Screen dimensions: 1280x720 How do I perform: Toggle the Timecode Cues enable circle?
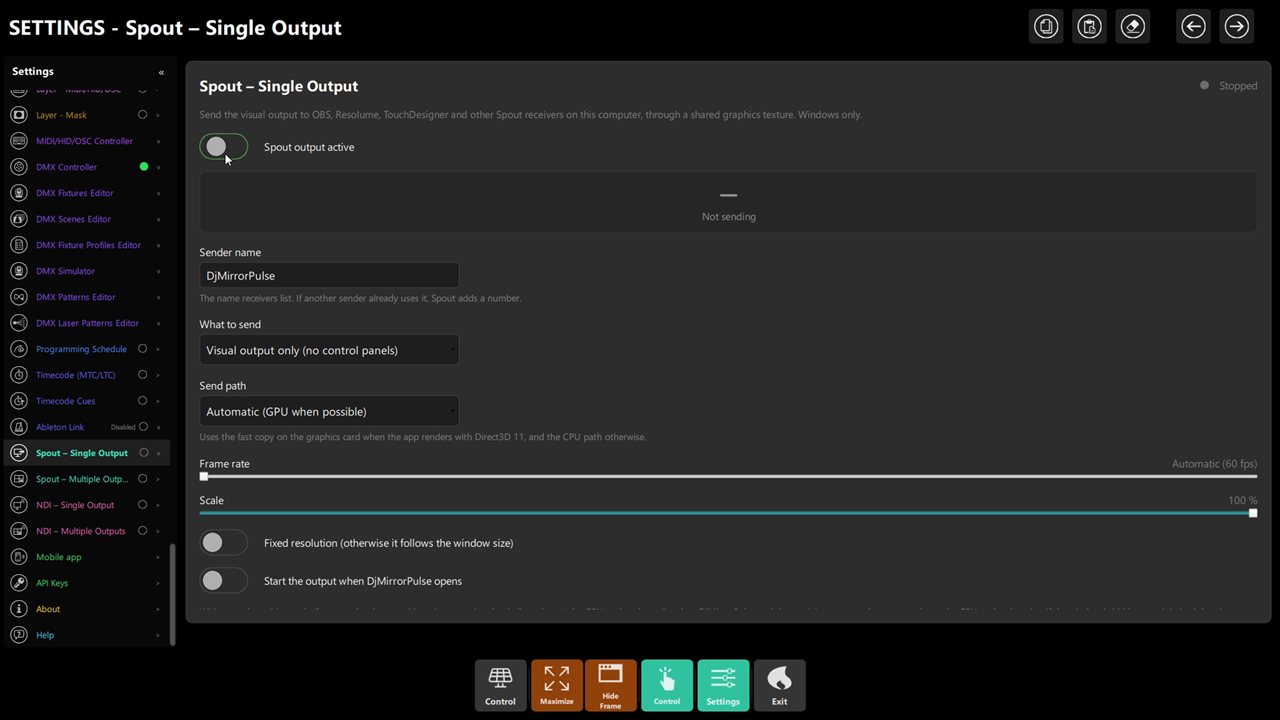pos(143,401)
